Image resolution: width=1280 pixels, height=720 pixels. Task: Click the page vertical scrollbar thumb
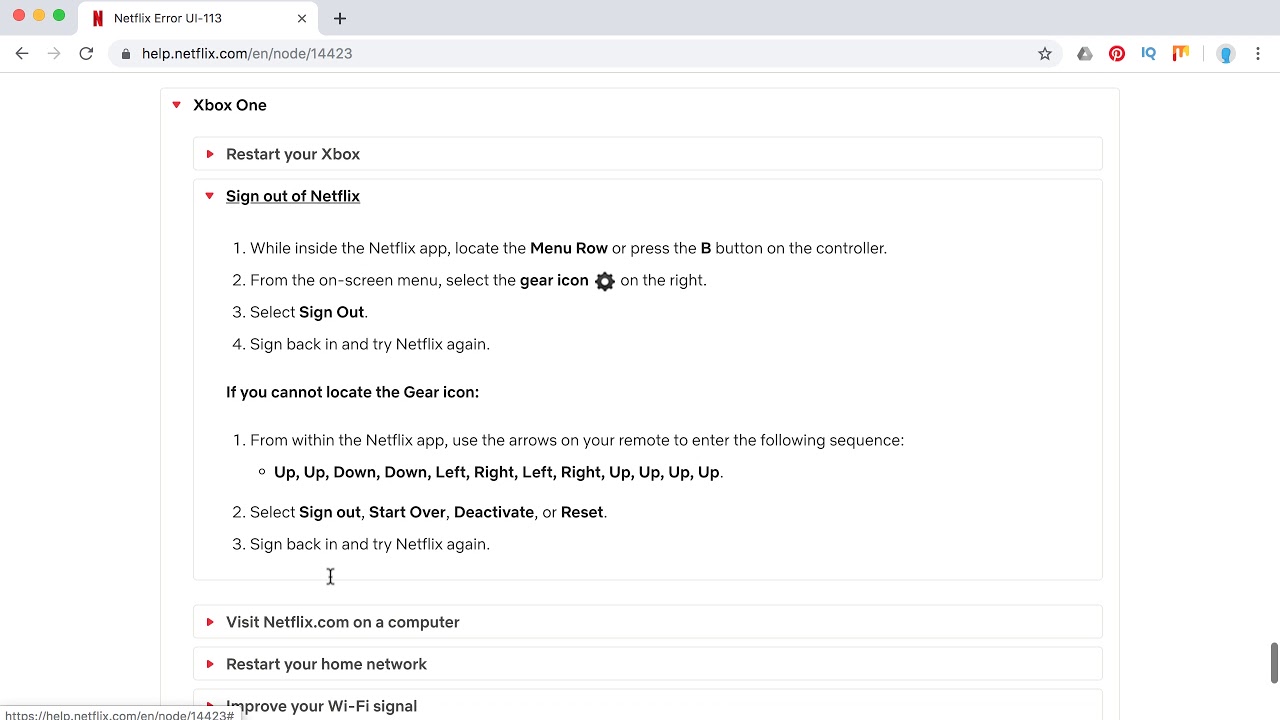tap(1274, 663)
